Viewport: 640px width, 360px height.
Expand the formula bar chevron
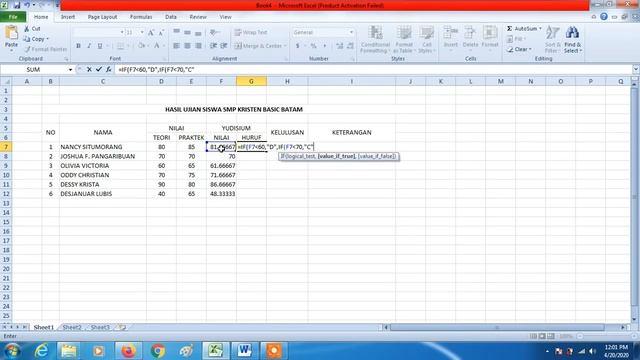pyautogui.click(x=636, y=70)
